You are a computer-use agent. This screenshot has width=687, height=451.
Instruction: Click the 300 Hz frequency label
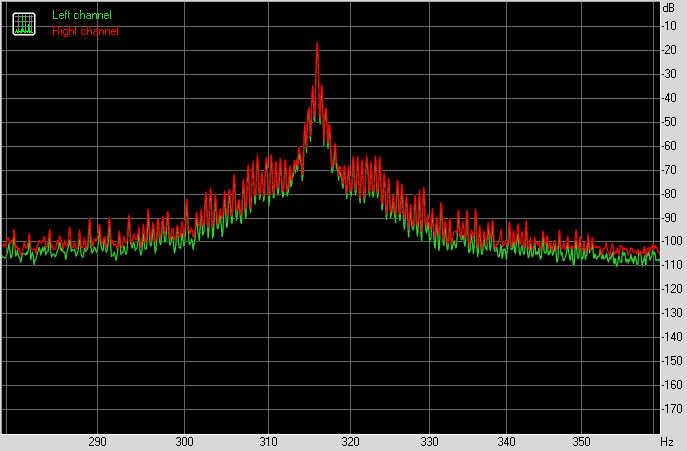tap(184, 441)
